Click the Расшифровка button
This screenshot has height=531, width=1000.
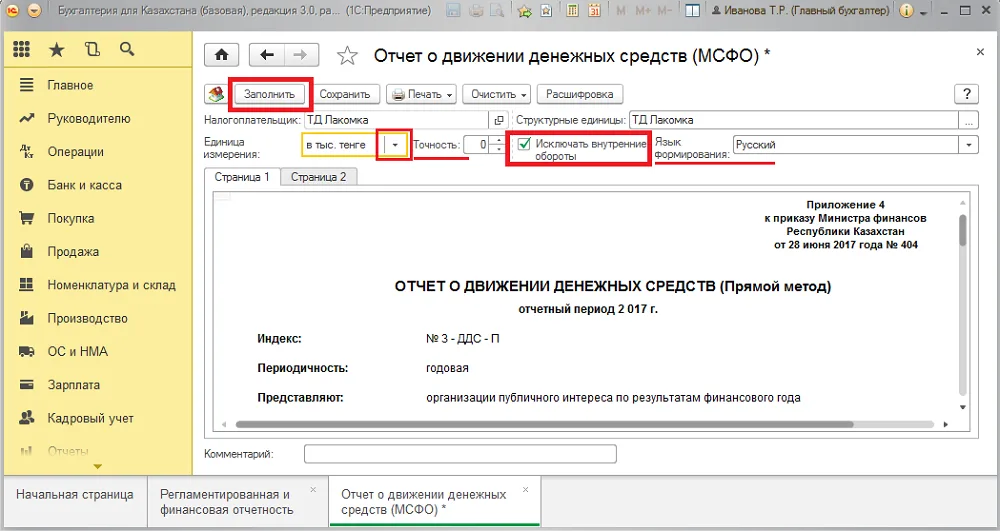point(580,94)
